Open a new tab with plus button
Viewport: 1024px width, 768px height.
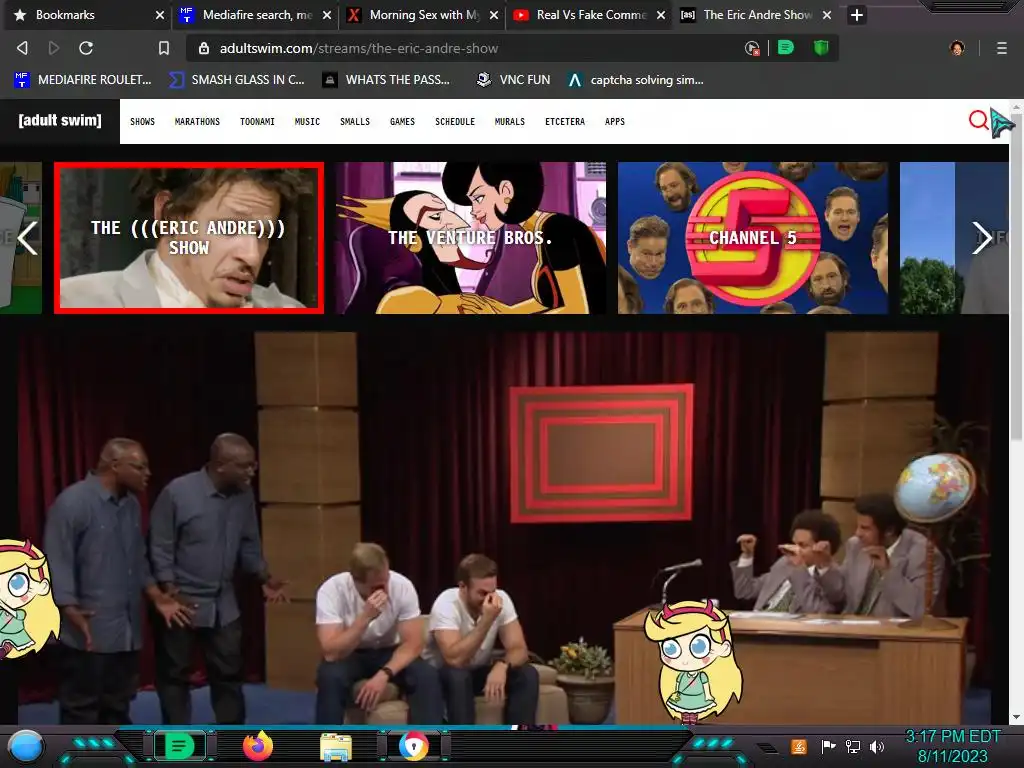(857, 14)
